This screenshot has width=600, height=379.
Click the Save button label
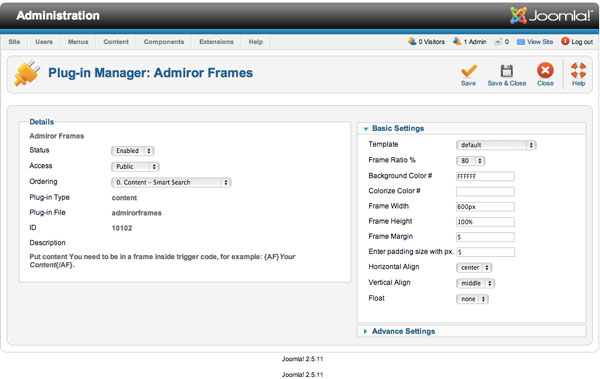coord(468,83)
